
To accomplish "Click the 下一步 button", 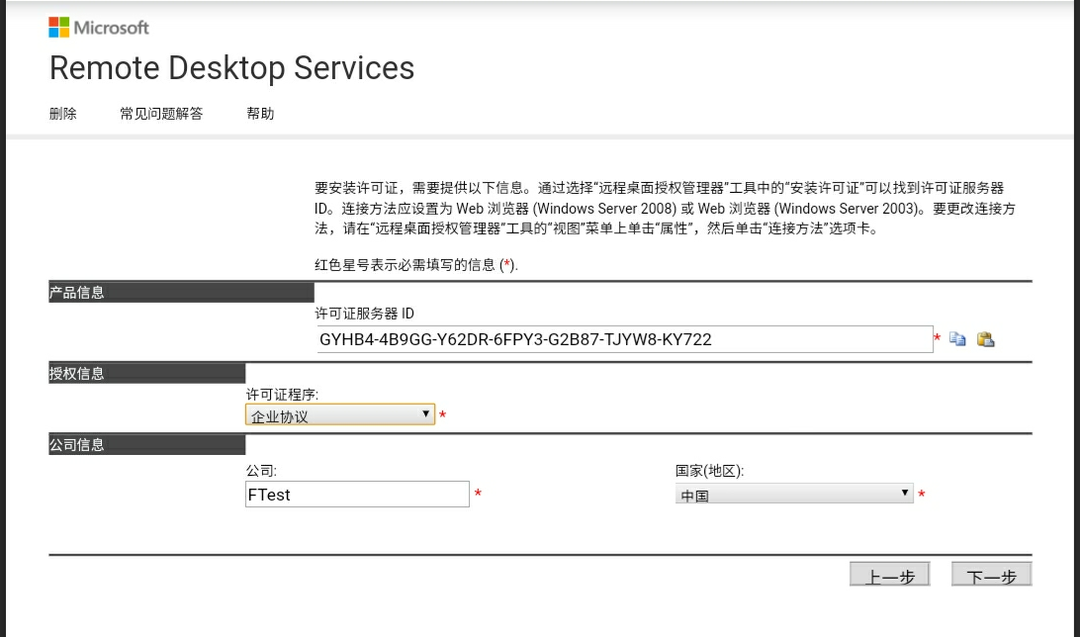I will pyautogui.click(x=992, y=575).
